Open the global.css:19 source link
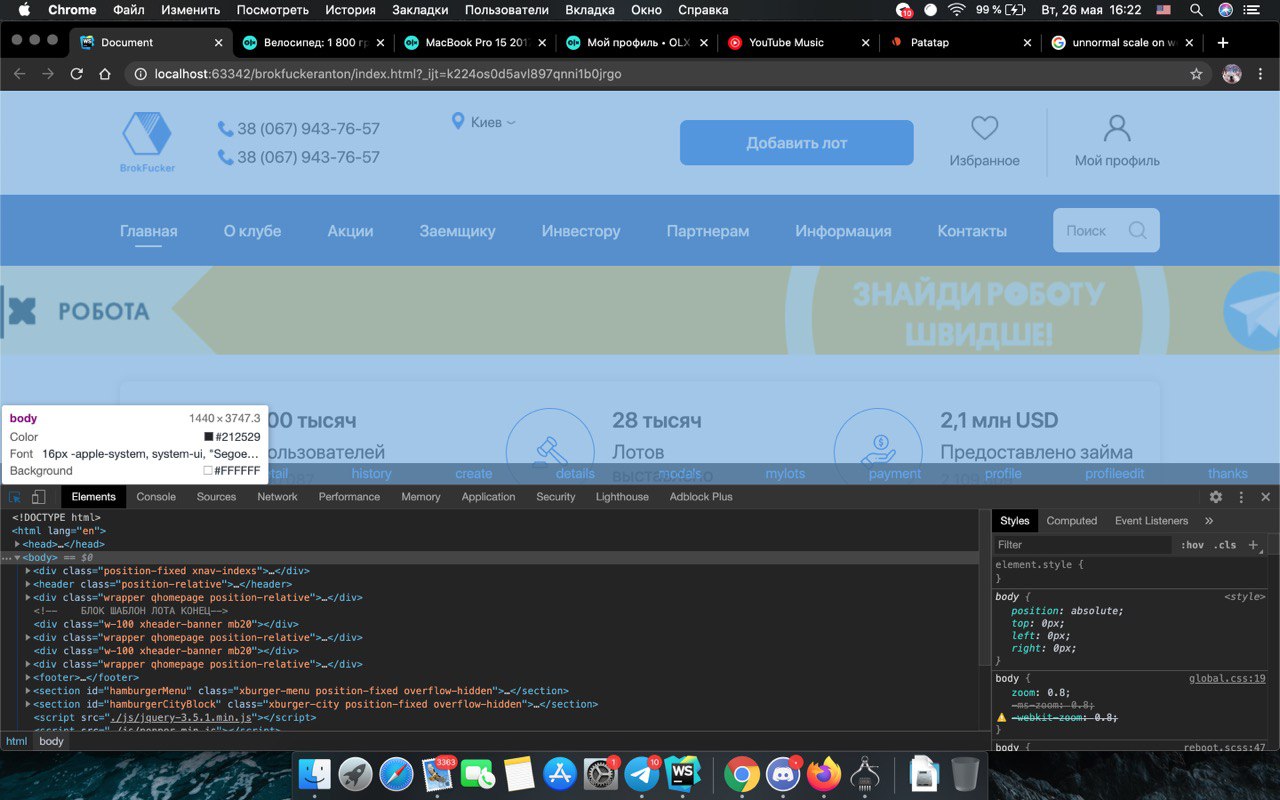1280x800 pixels. pos(1227,678)
